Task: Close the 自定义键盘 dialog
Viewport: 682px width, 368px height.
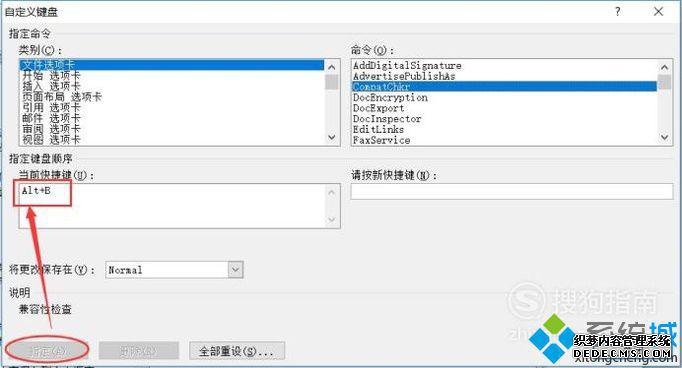Action: [659, 12]
